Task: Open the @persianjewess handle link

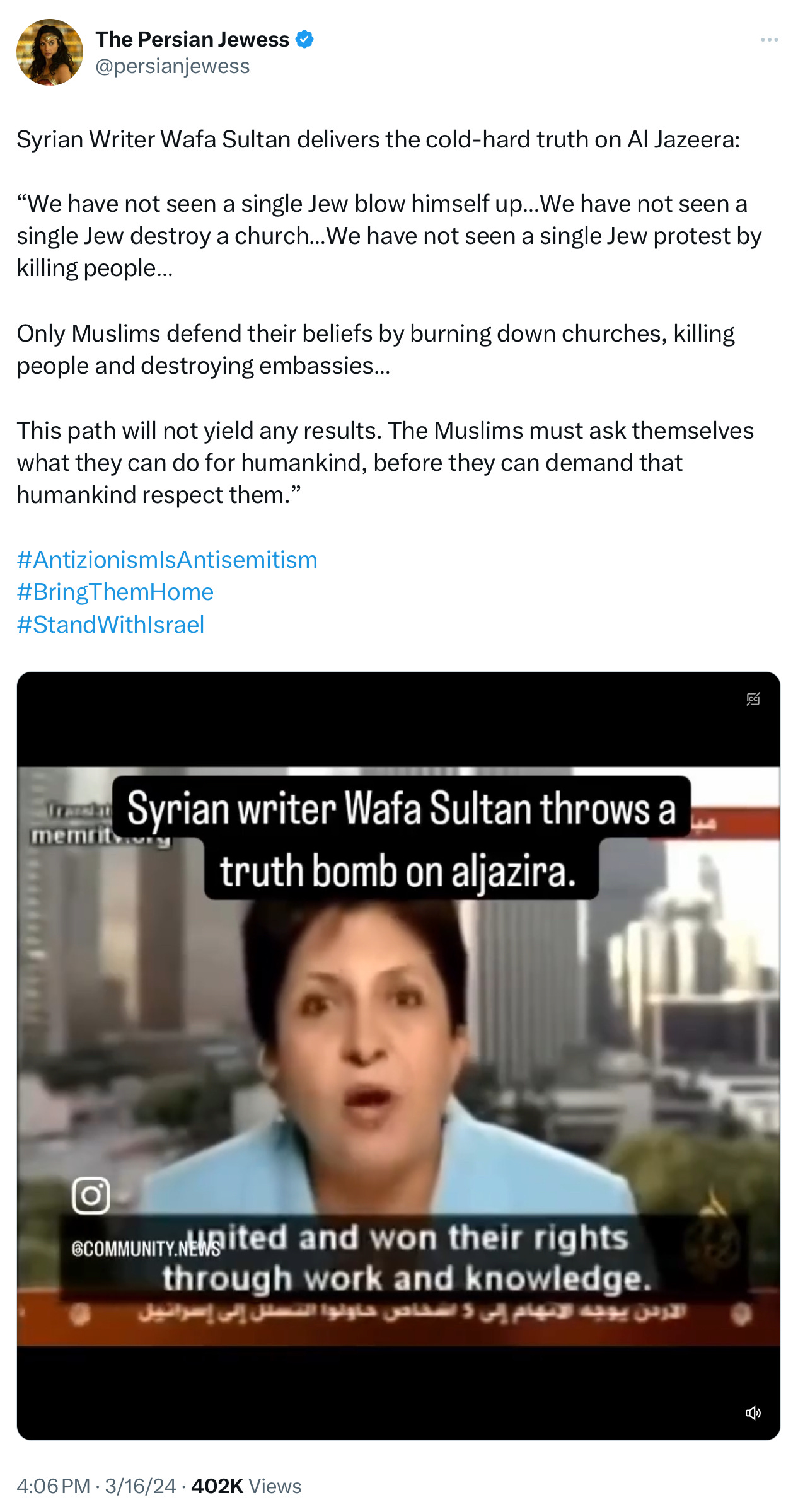Action: (x=172, y=66)
